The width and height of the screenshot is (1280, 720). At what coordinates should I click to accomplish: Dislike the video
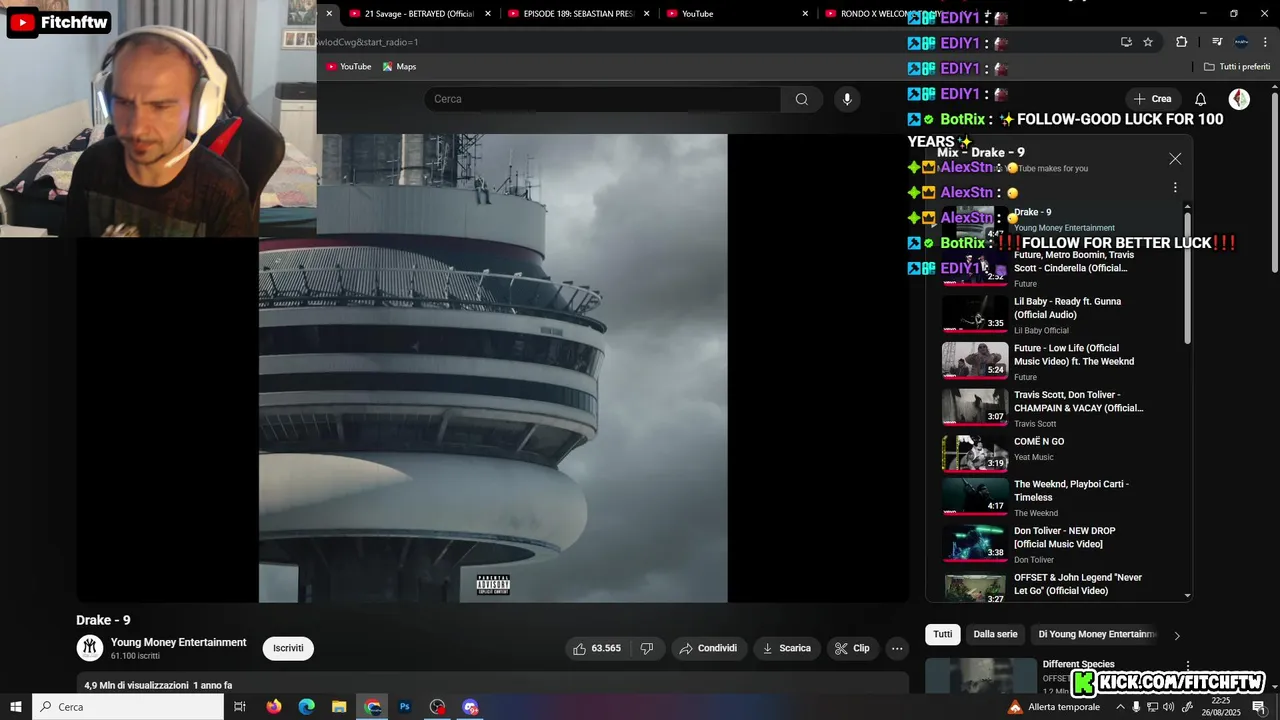647,648
